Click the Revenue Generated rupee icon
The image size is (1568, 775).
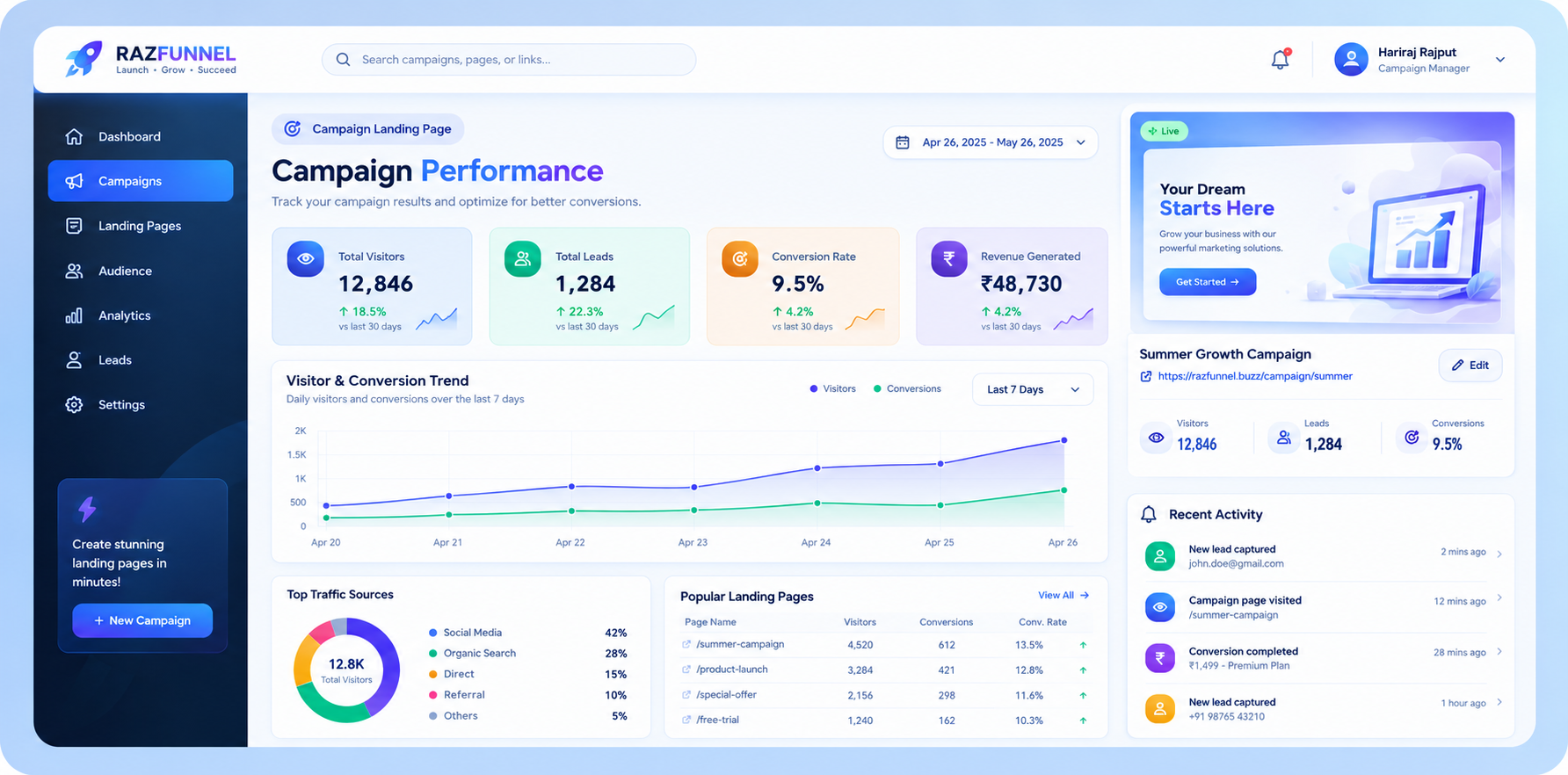948,258
